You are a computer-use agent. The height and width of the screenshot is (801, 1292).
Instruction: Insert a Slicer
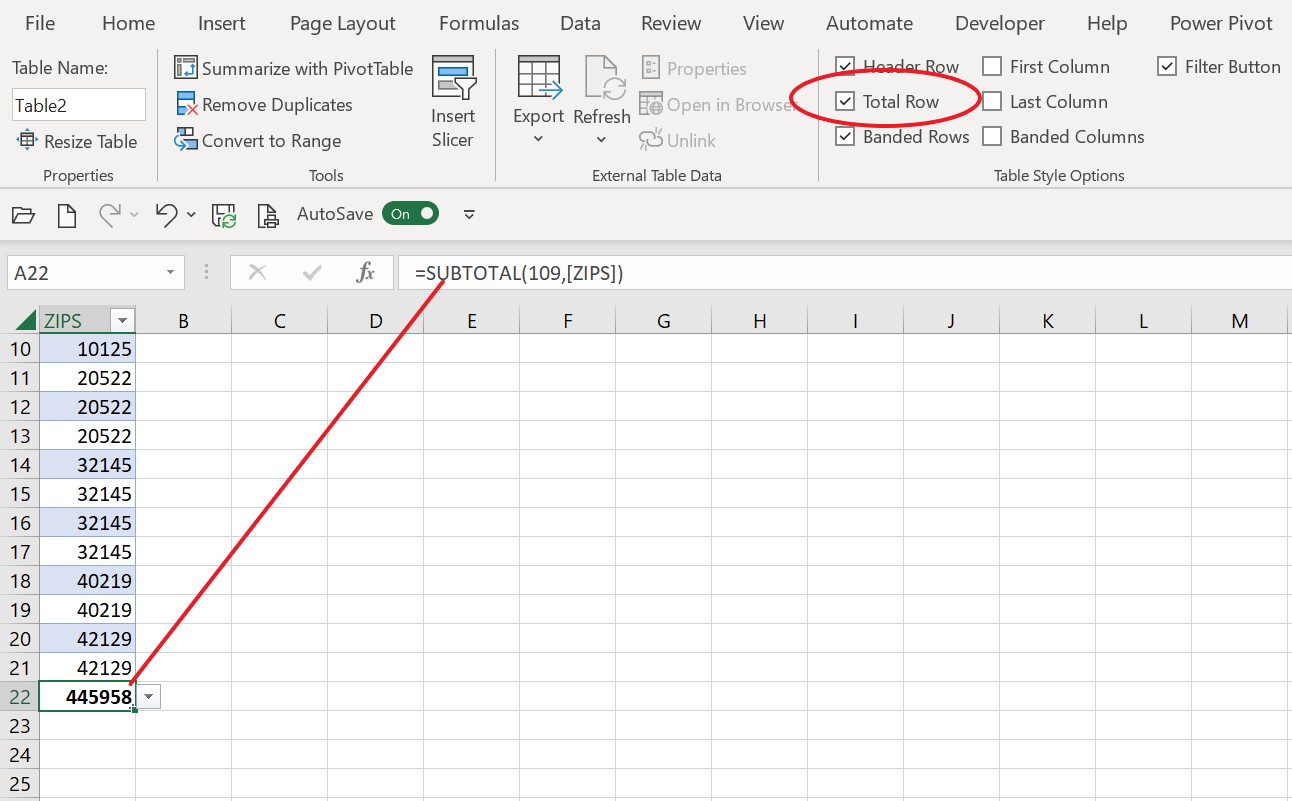pos(452,100)
